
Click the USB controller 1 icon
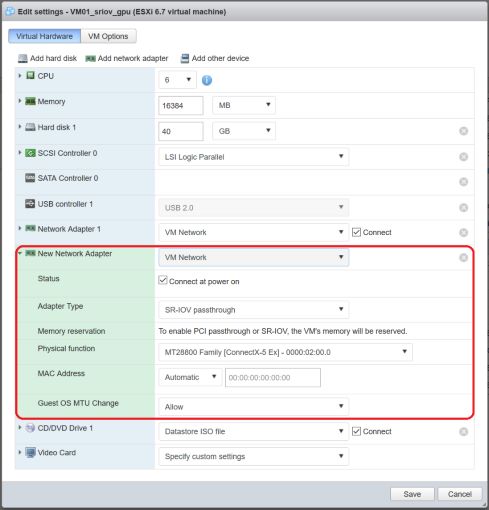pyautogui.click(x=30, y=204)
